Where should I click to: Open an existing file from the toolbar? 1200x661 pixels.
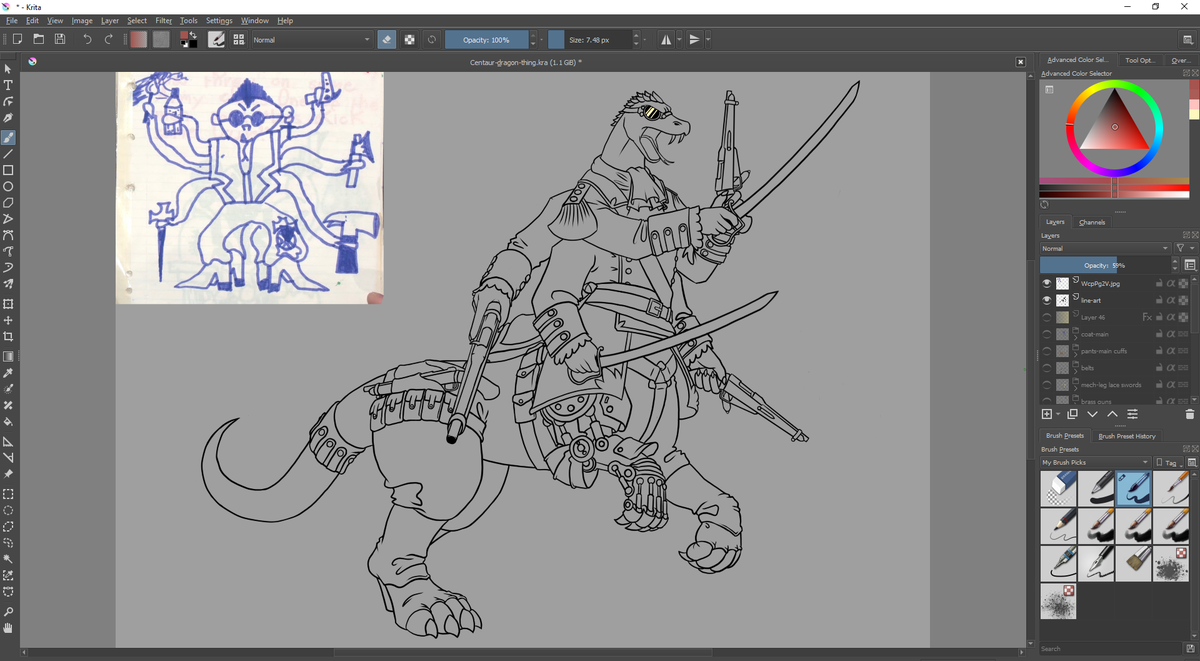point(38,39)
